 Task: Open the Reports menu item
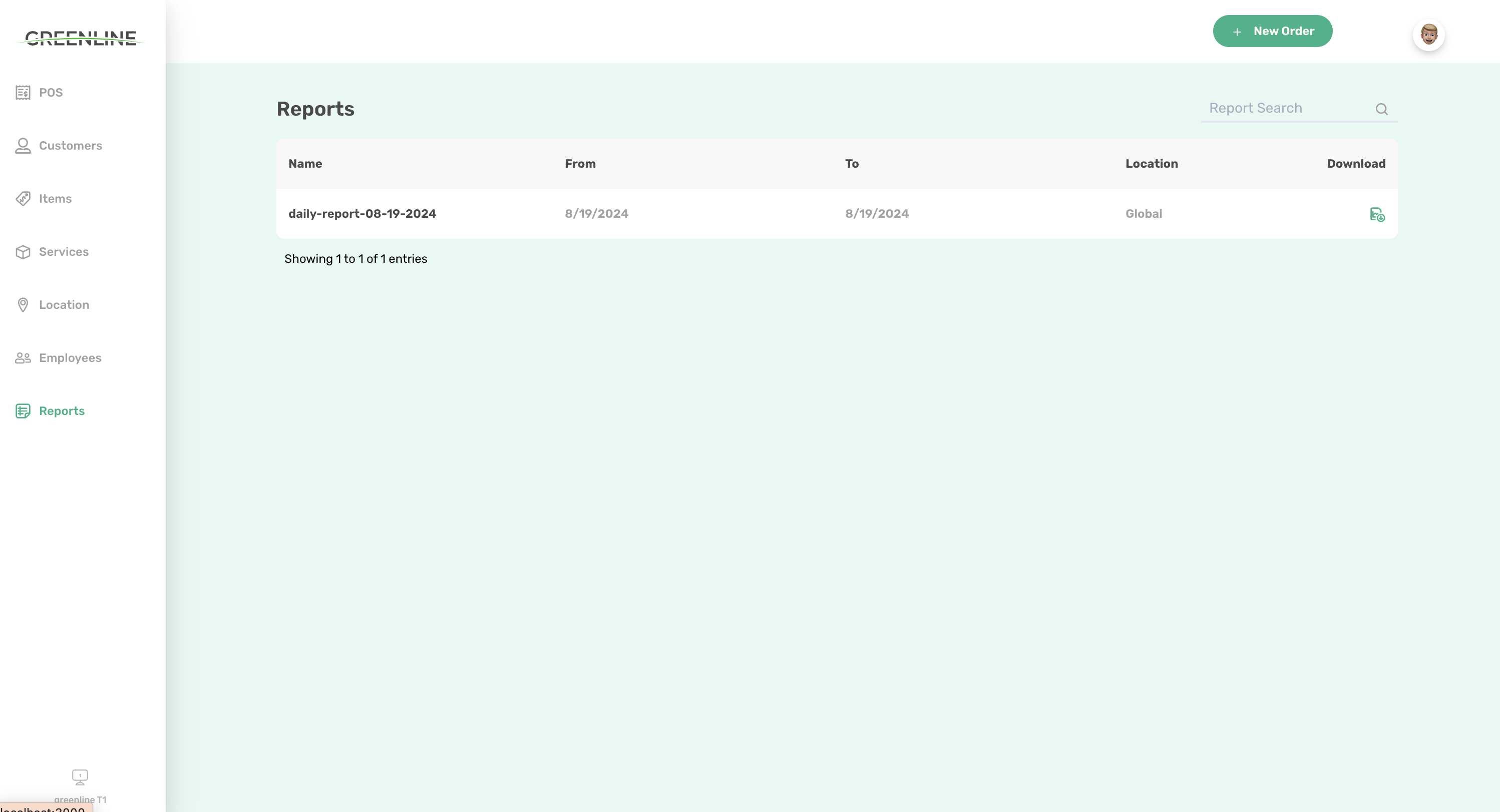(61, 411)
